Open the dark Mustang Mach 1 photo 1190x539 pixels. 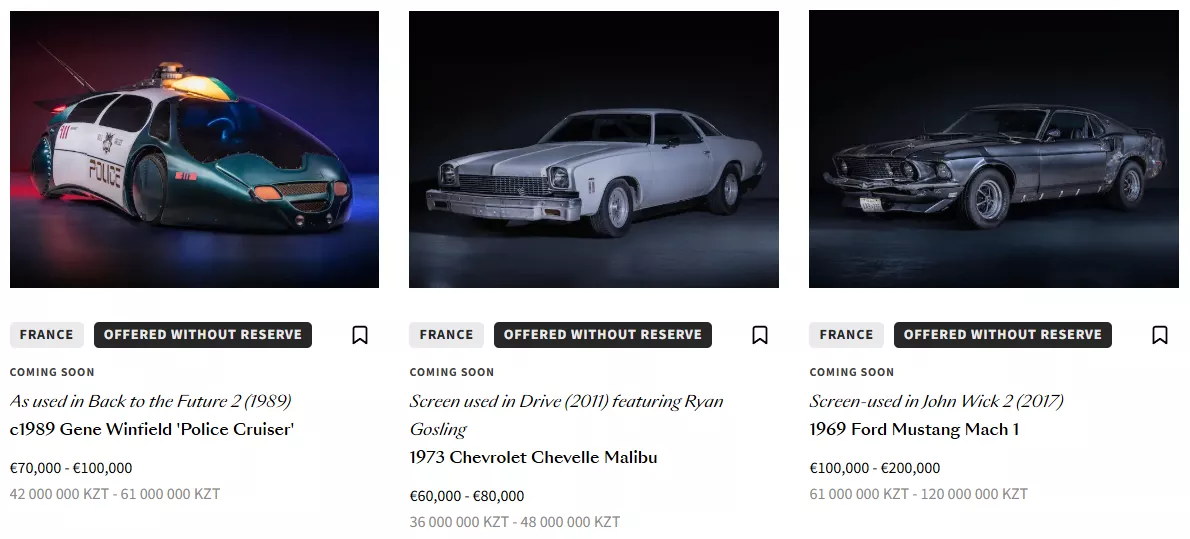[994, 149]
